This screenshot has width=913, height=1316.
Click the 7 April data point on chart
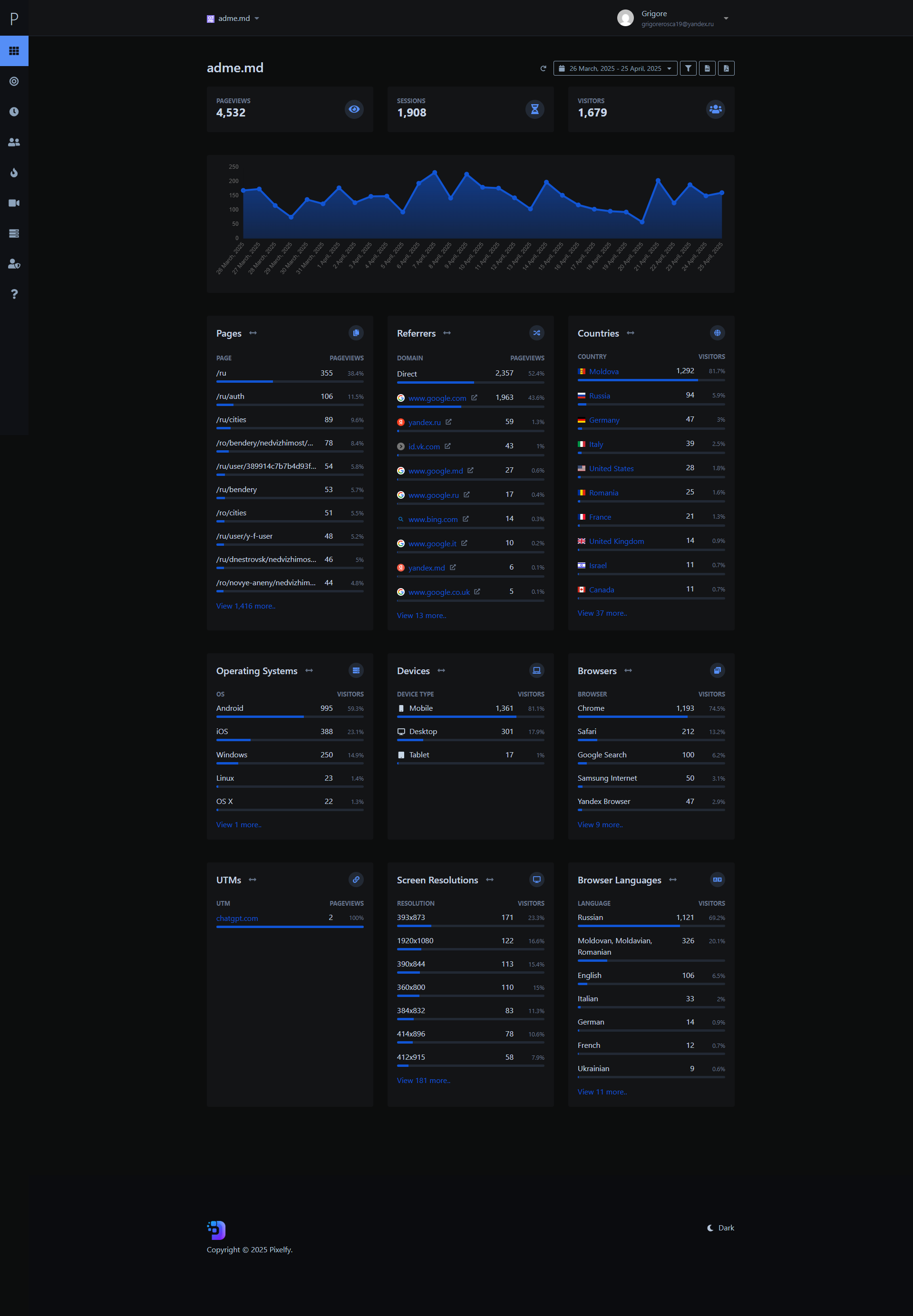[435, 172]
